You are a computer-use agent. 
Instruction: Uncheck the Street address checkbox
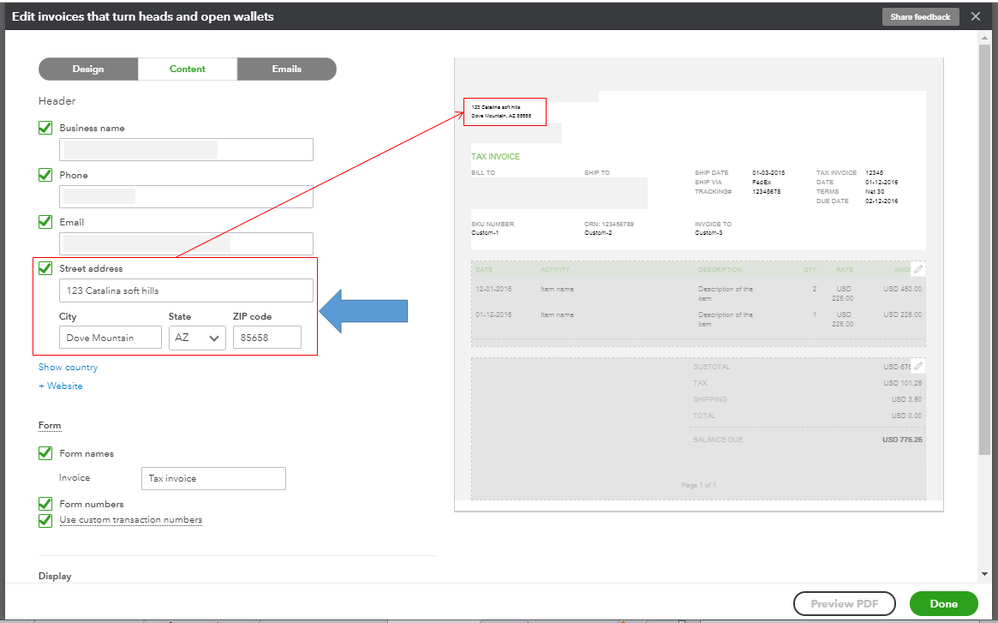pyautogui.click(x=45, y=269)
